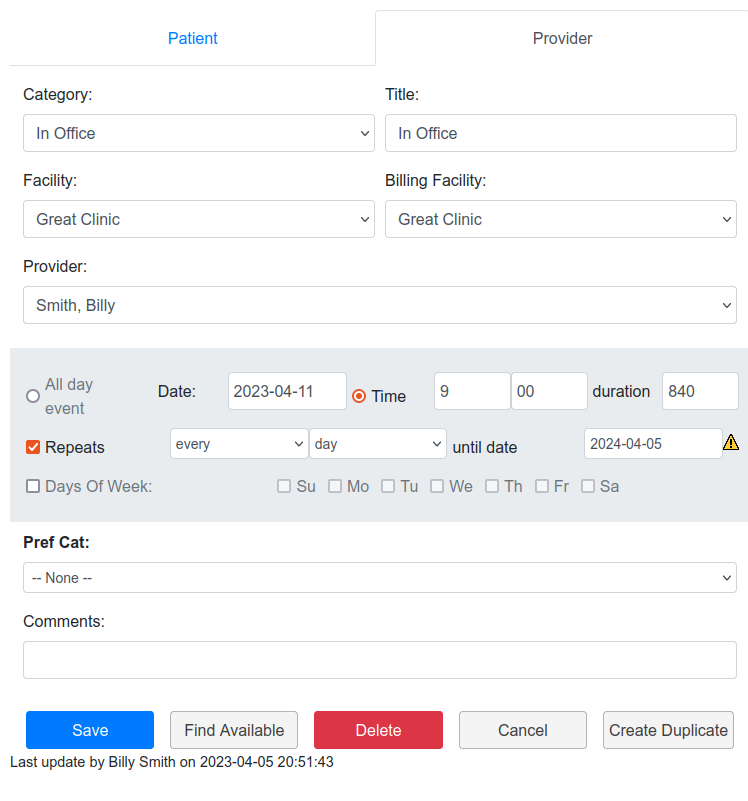Open the repeat unit dropdown showing day
Viewport: 748px width, 801px height.
click(x=377, y=443)
